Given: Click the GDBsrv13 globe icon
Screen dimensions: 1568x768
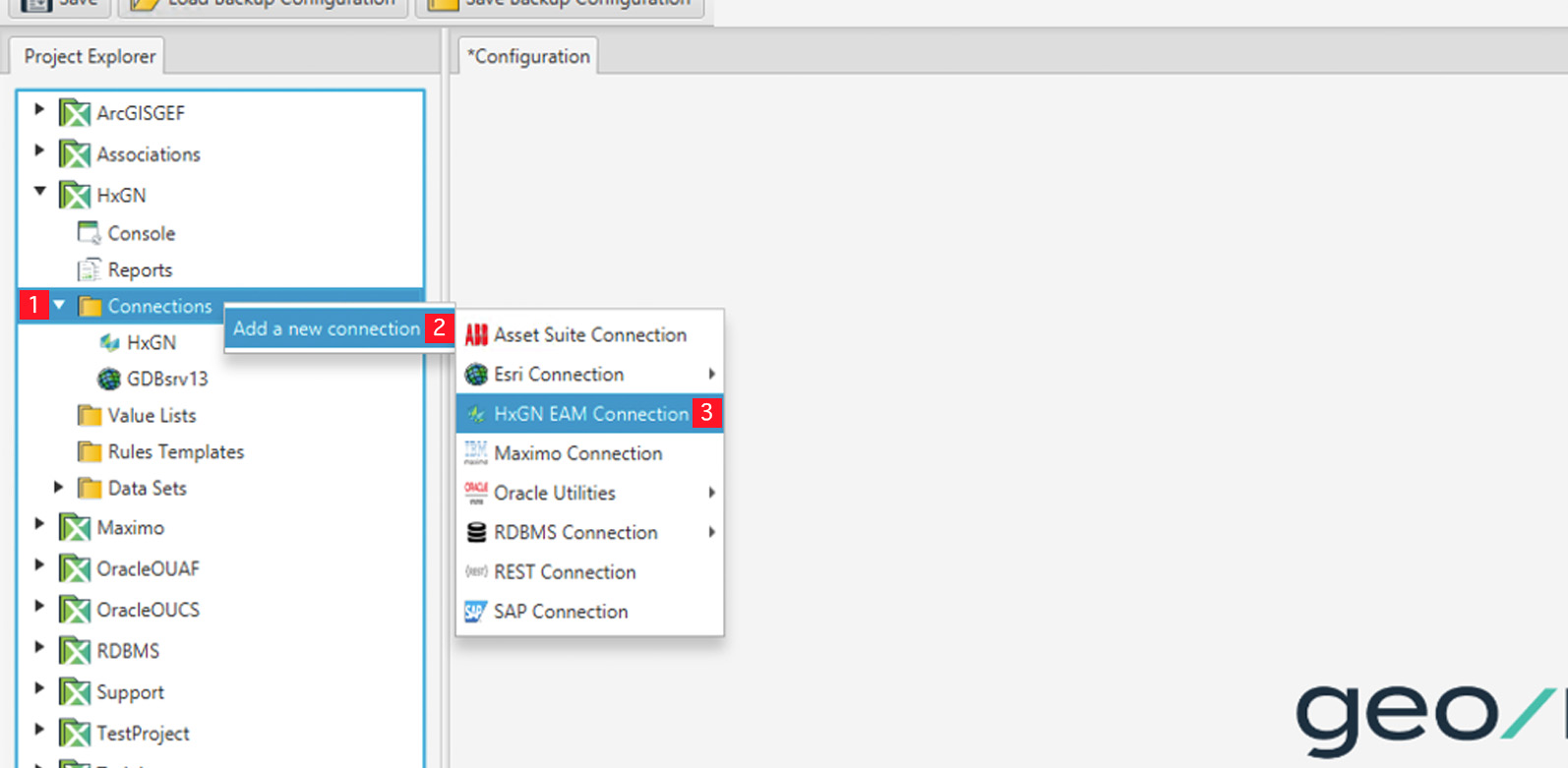Looking at the screenshot, I should pos(109,379).
